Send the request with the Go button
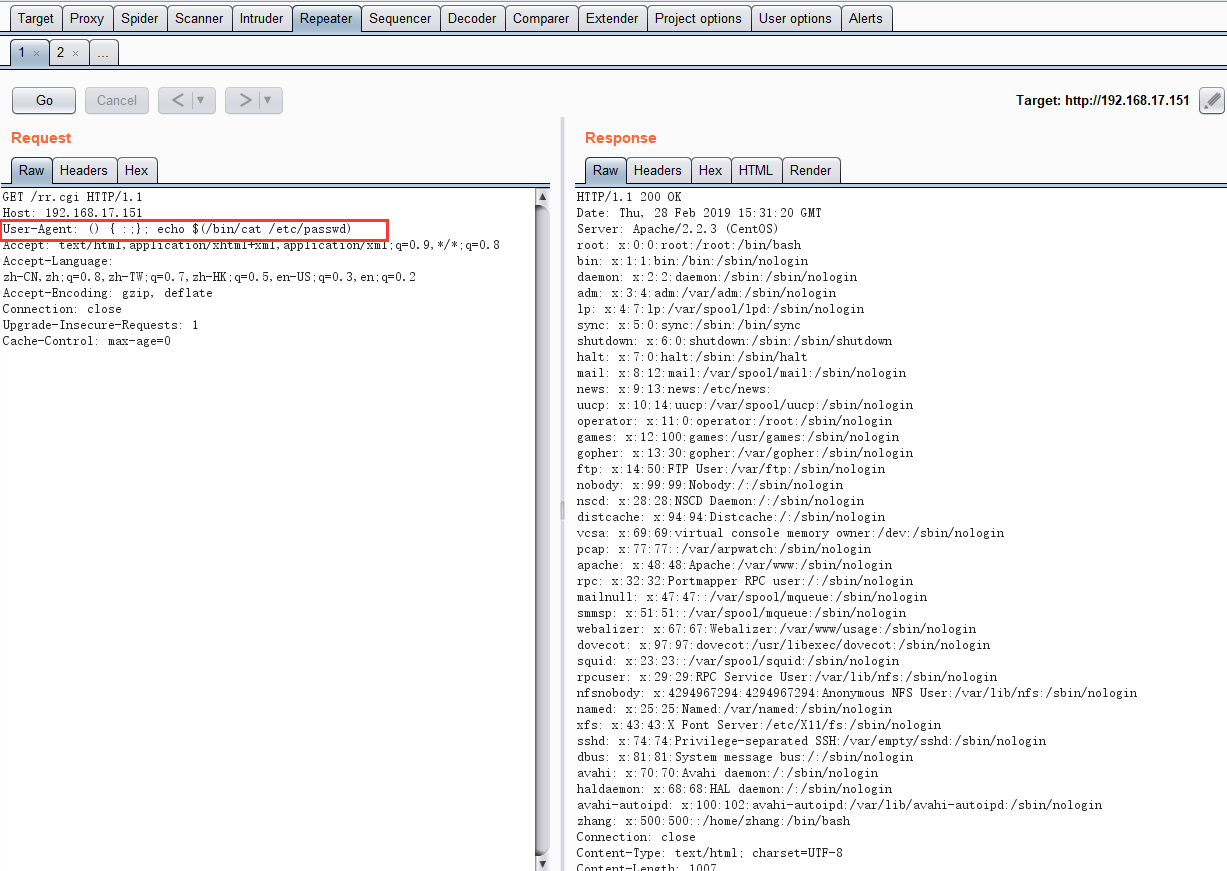 tap(44, 100)
